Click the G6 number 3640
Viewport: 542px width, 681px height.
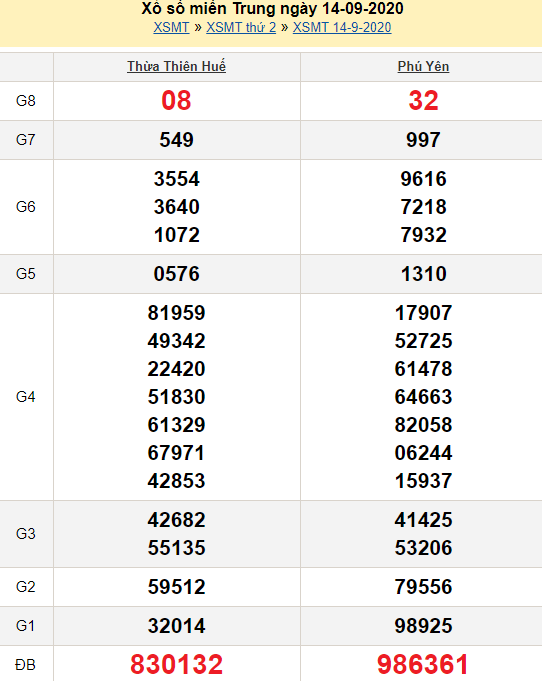coord(176,207)
